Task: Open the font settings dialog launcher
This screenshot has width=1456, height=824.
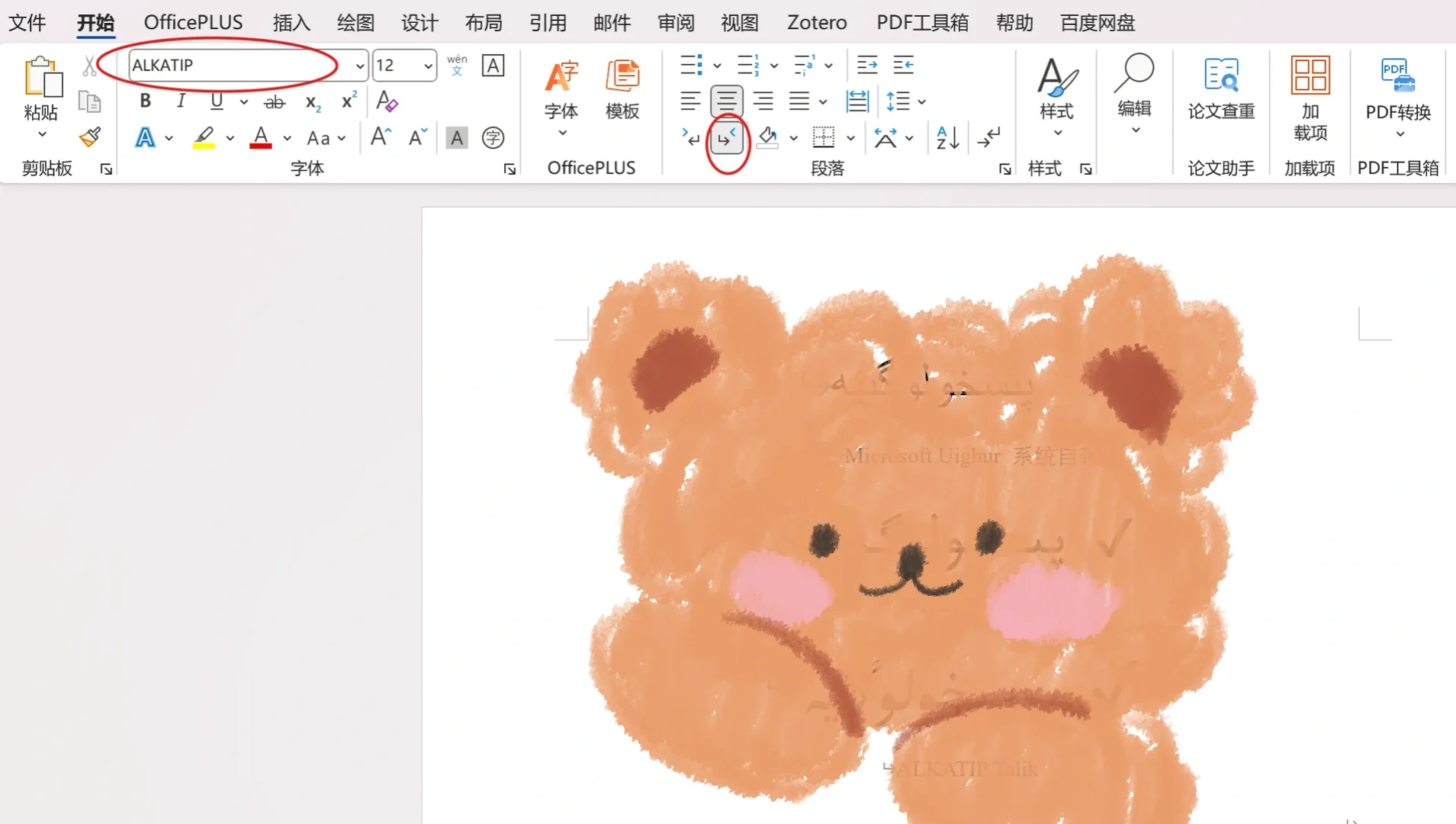Action: tap(509, 169)
